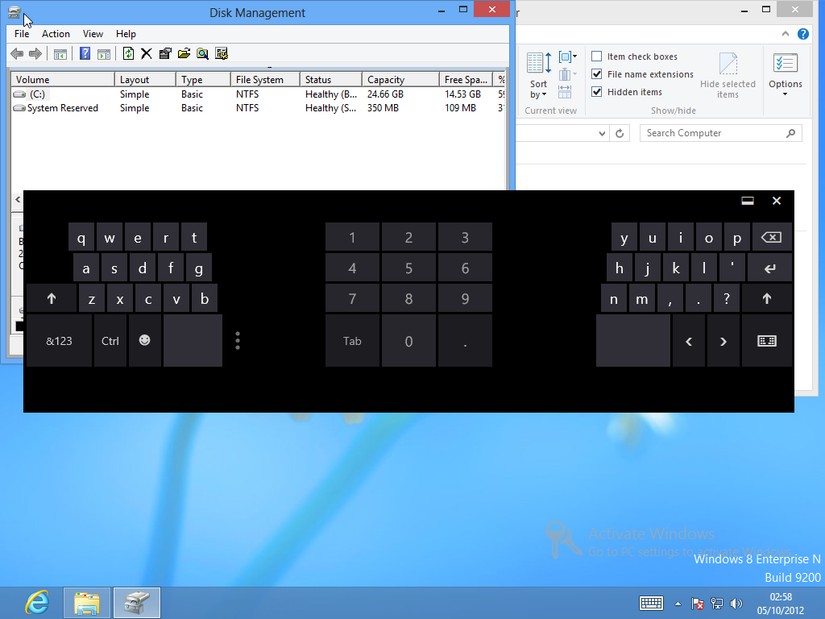
Task: Tap the left Shift key next to z
Action: click(x=52, y=299)
